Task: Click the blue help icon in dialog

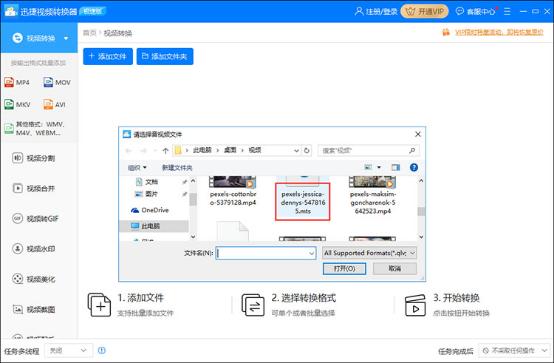Action: point(414,167)
